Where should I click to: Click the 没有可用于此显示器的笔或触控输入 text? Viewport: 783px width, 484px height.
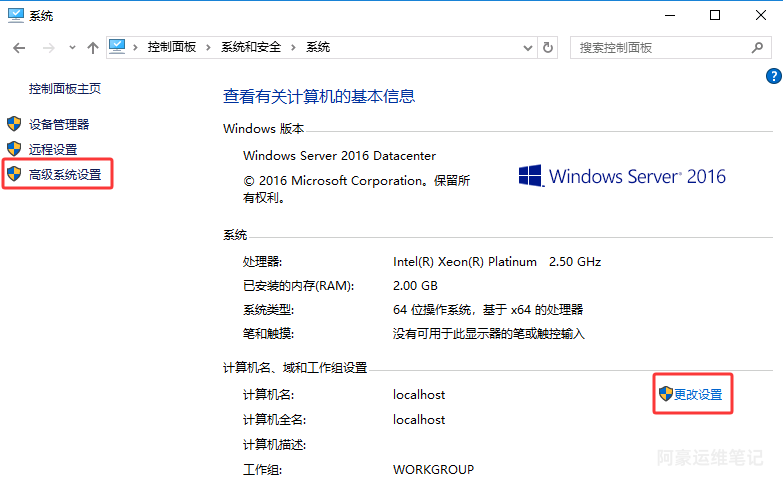pos(488,334)
